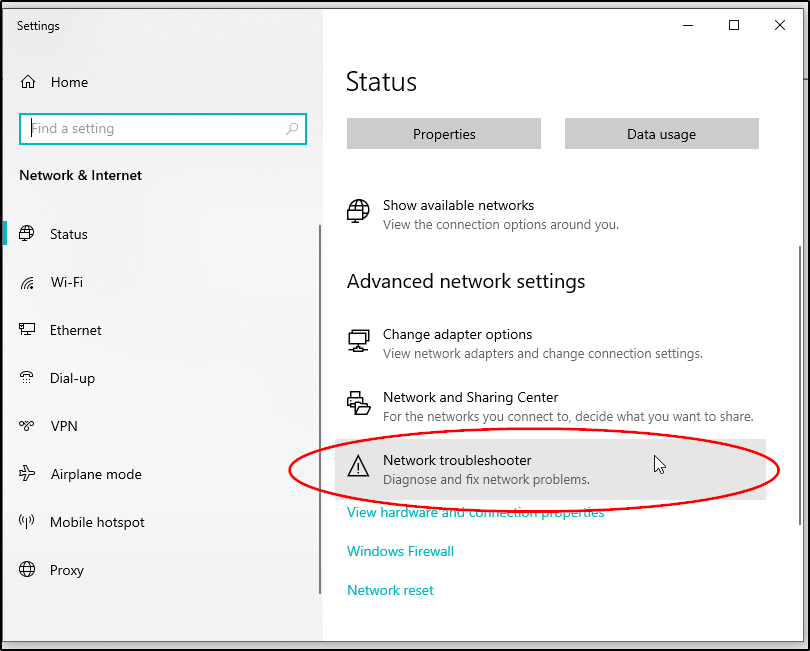Image resolution: width=810 pixels, height=651 pixels.
Task: Follow the Windows Firewall link
Action: (400, 551)
